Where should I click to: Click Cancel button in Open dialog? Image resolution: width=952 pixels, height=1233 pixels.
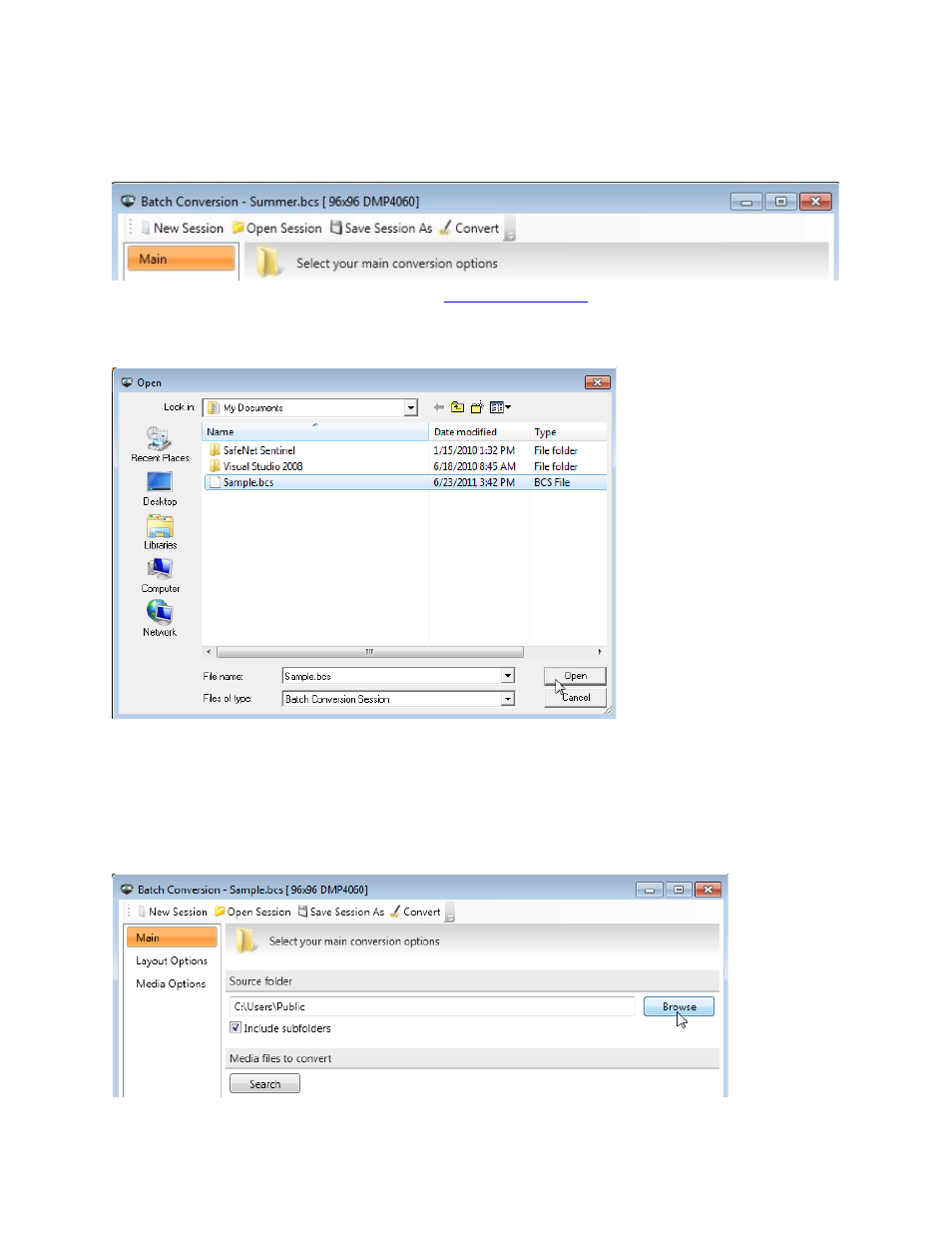point(575,698)
